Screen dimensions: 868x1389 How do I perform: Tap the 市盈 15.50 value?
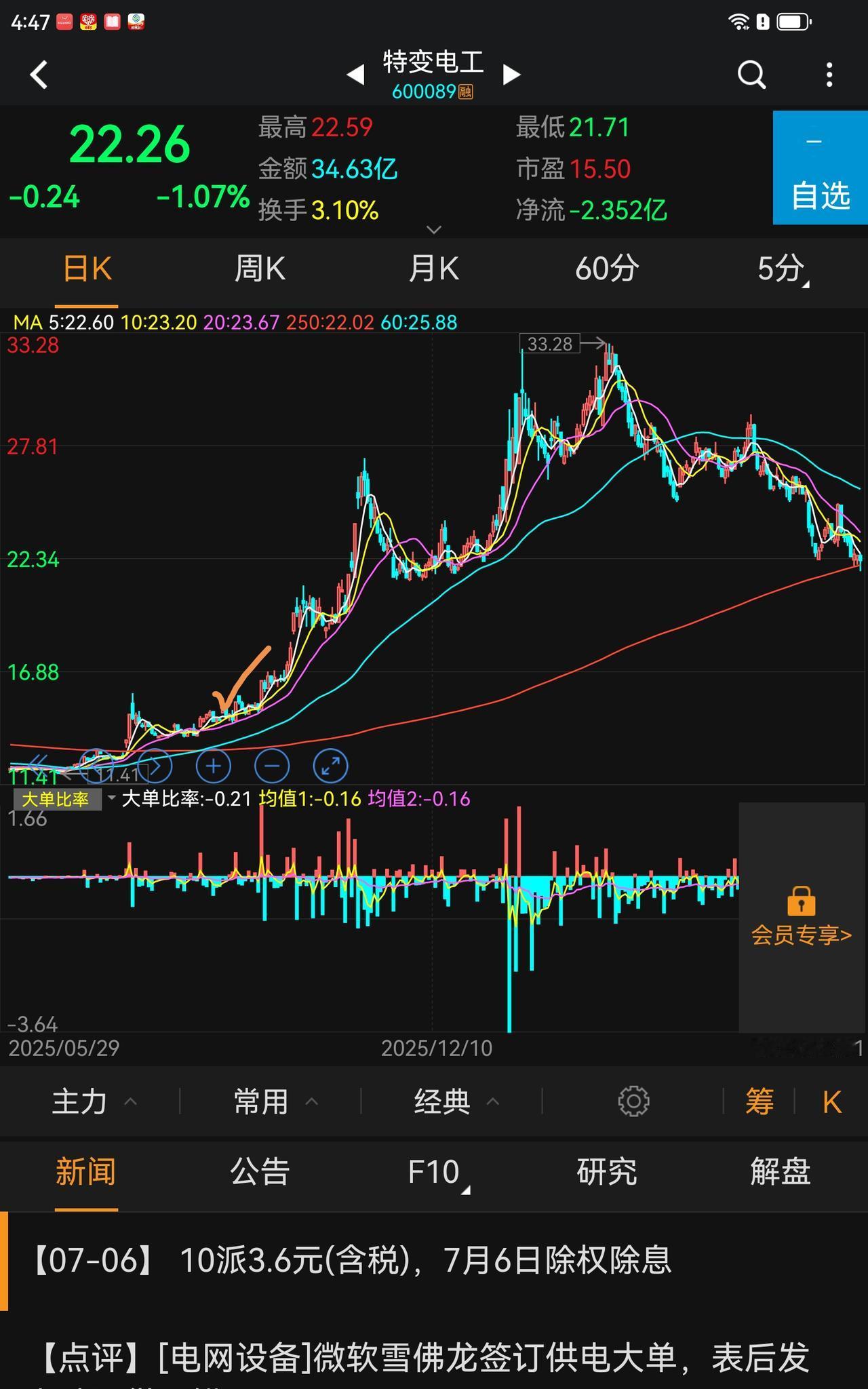click(600, 169)
